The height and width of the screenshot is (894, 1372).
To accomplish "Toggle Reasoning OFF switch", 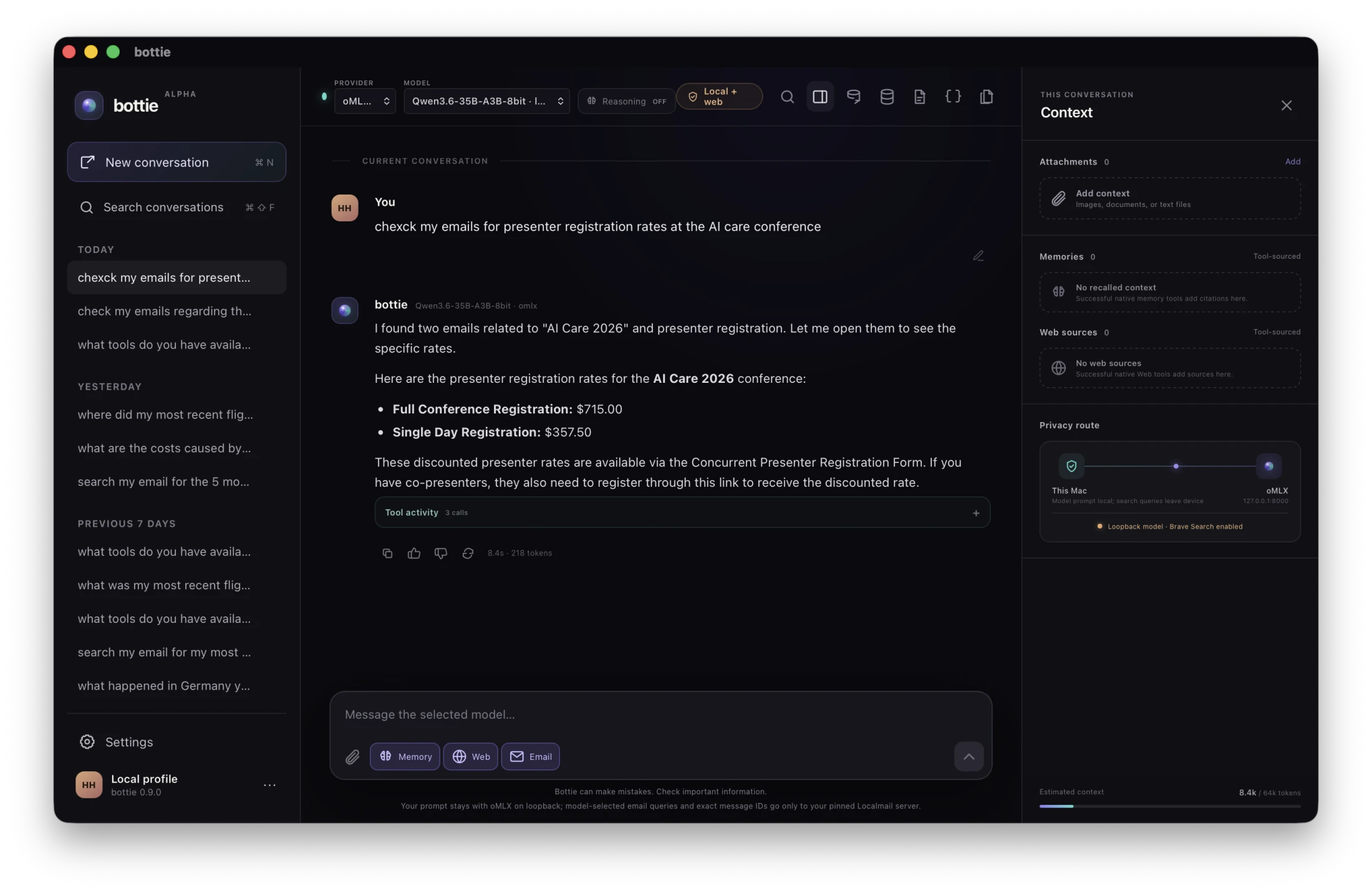I will tap(626, 101).
